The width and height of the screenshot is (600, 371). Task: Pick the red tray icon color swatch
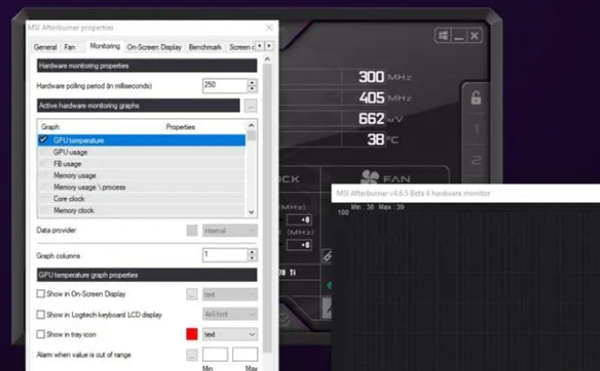(x=192, y=334)
